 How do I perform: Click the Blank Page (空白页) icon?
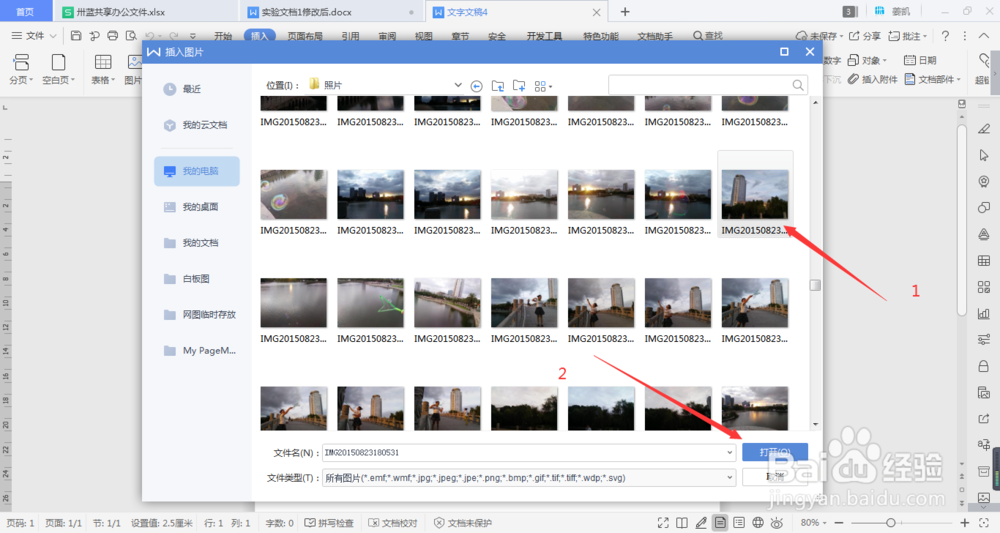pos(58,62)
